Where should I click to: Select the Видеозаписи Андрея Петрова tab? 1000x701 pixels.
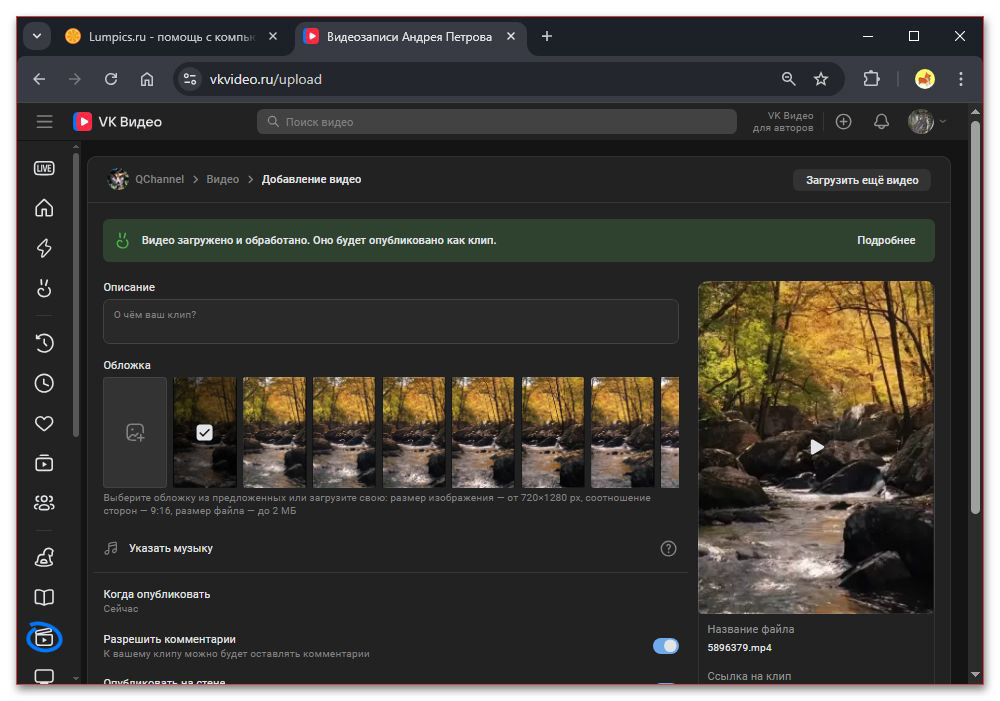[409, 37]
